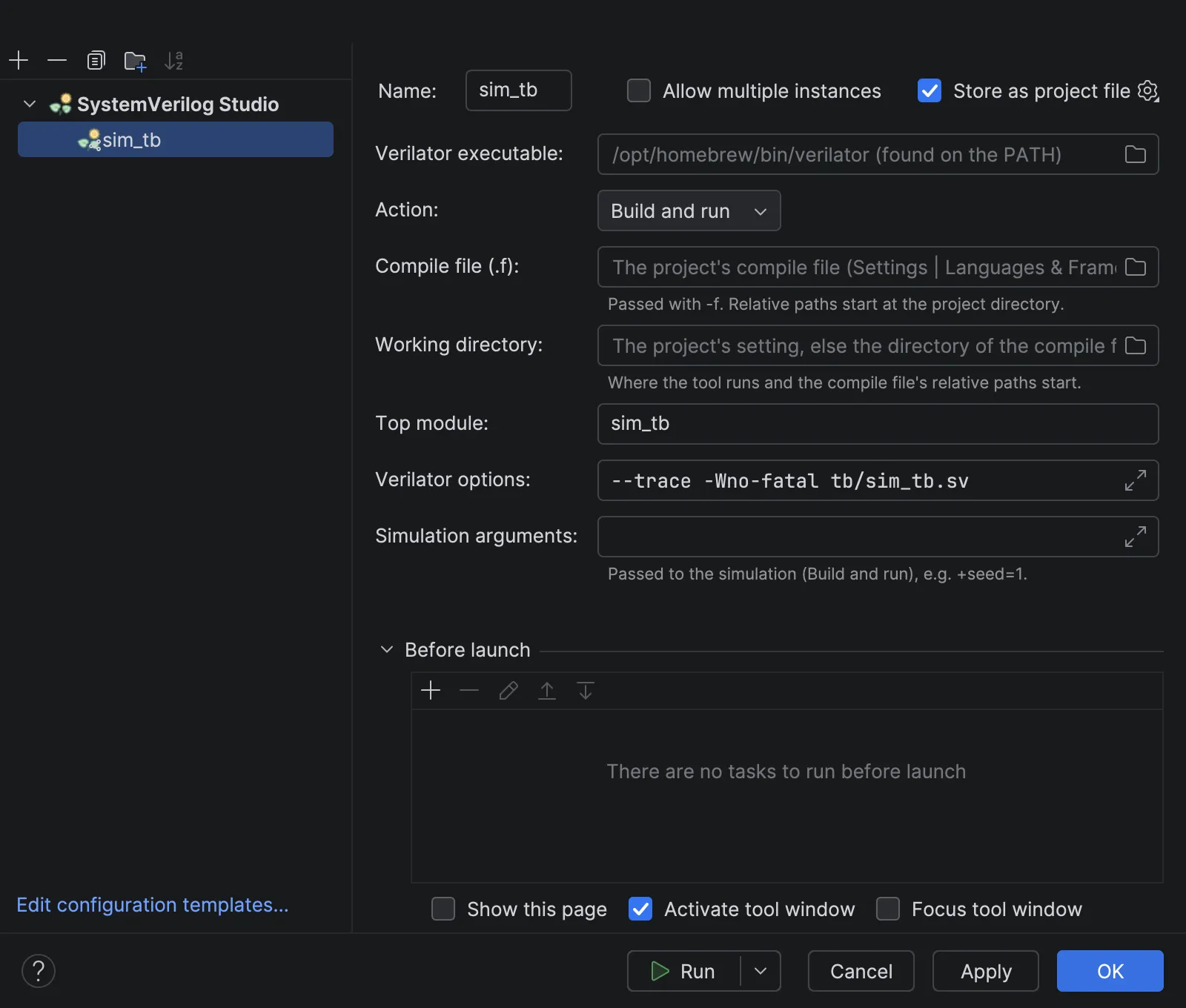
Task: Collapse the SystemVerilog Studio tree node
Action: coord(30,104)
